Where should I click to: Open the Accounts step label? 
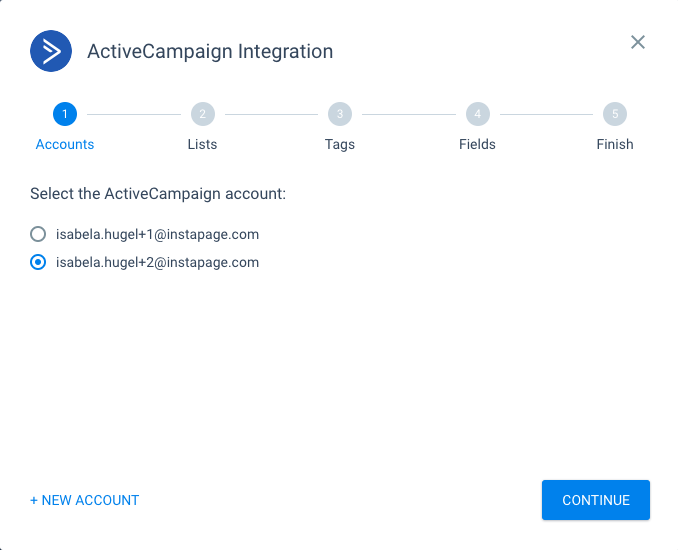(x=65, y=144)
